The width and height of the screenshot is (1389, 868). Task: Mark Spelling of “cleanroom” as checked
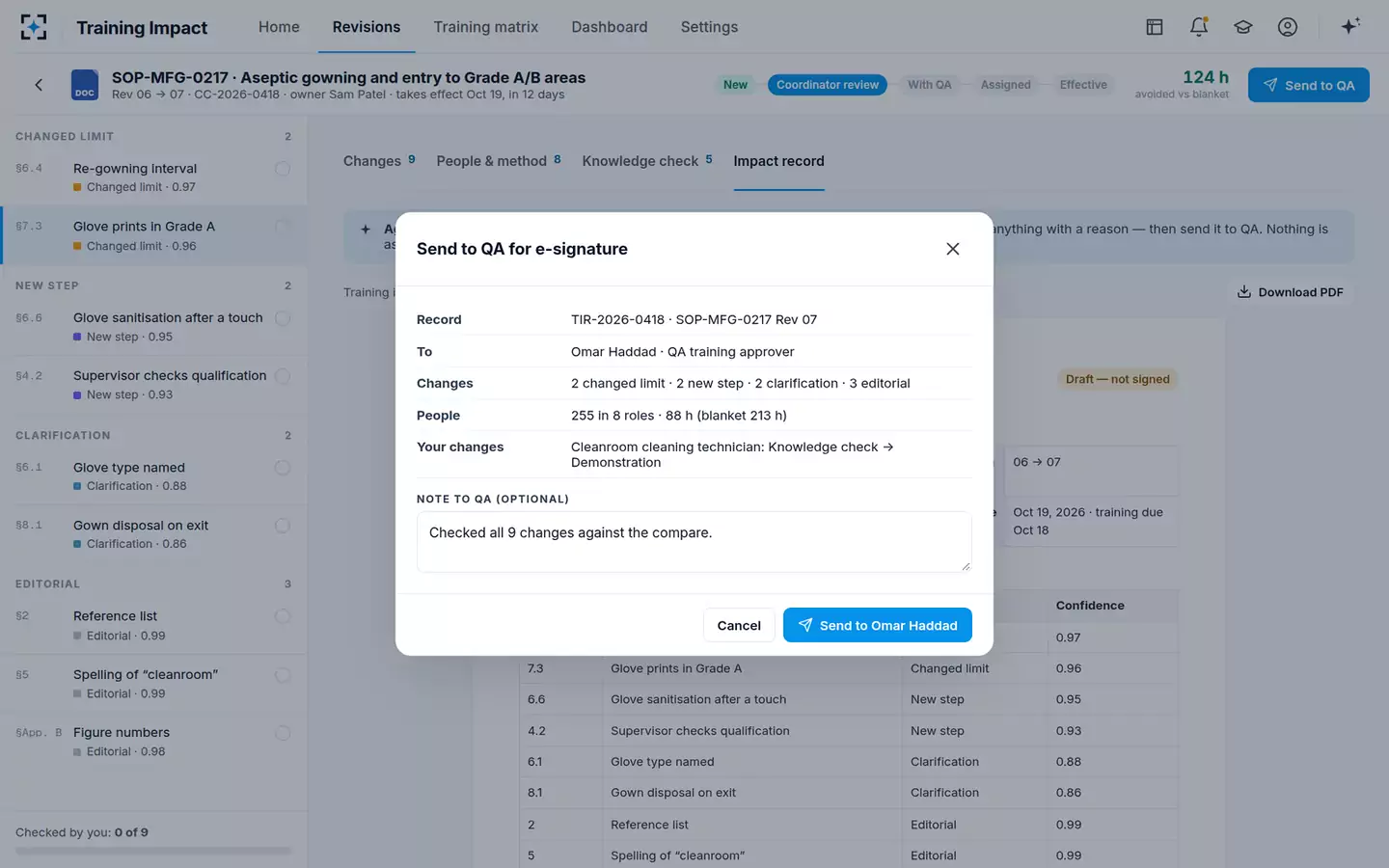coord(283,675)
